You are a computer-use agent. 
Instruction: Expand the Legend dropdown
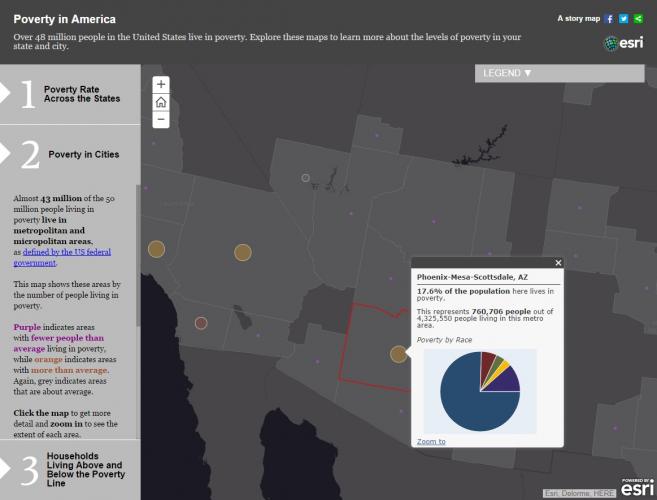click(508, 73)
